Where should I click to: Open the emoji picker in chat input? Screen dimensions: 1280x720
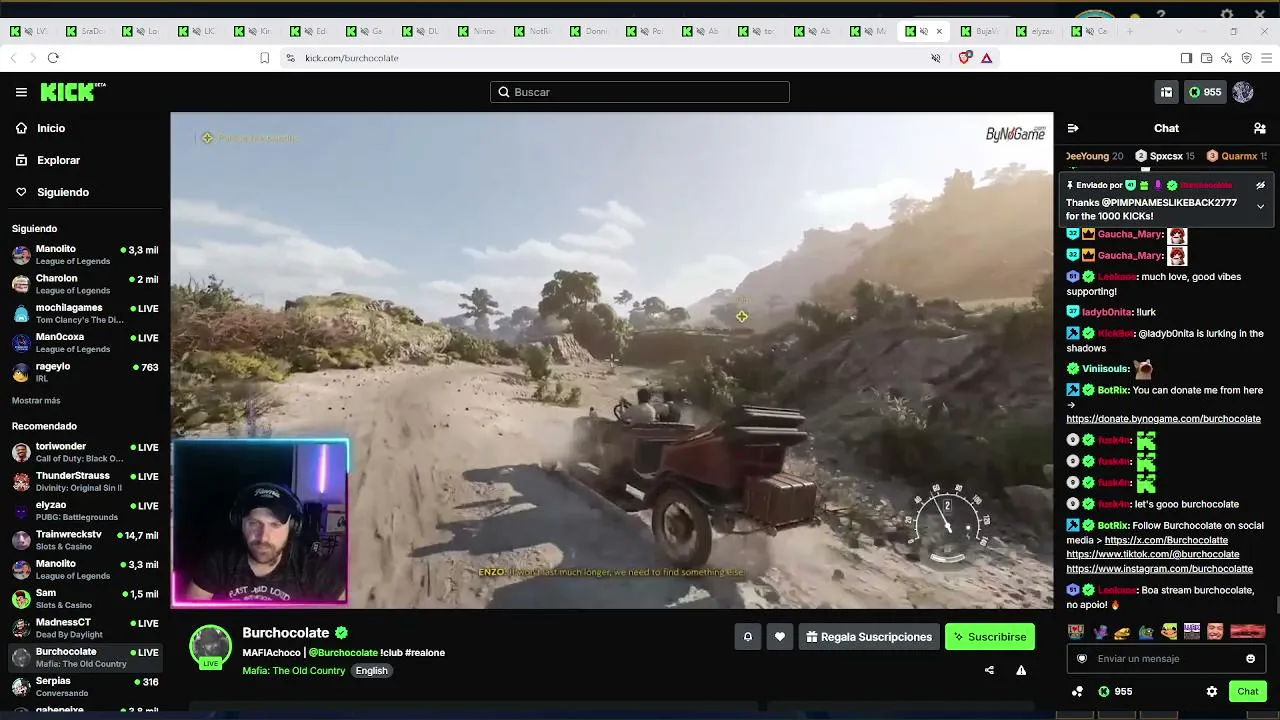click(x=1250, y=659)
